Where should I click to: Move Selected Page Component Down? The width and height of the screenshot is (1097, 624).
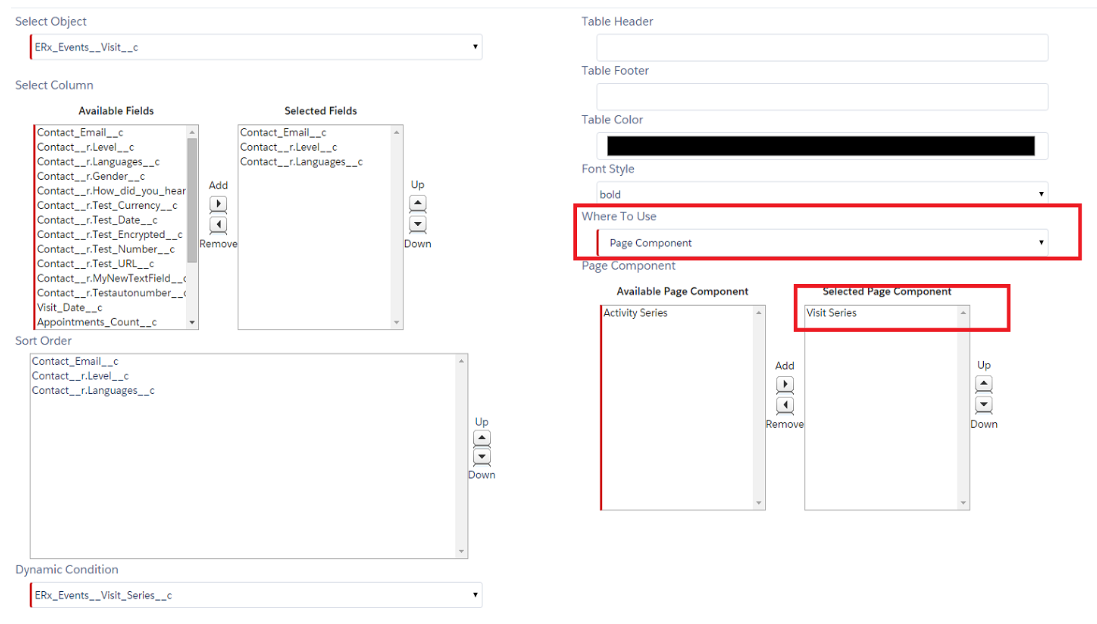984,405
